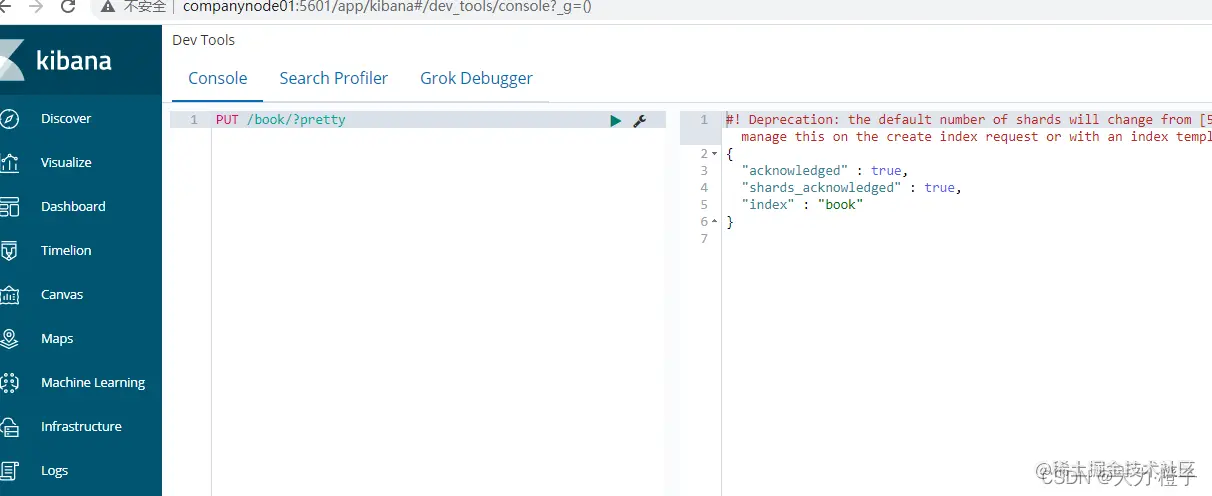This screenshot has width=1212, height=496.
Task: Click the empty editor area below request
Action: (x=438, y=310)
